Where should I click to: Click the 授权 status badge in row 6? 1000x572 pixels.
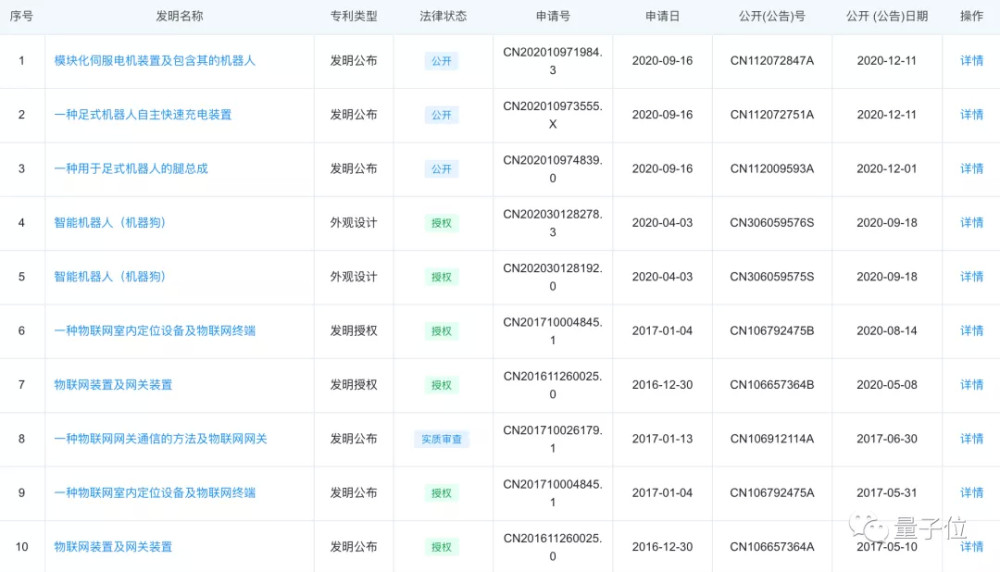441,331
